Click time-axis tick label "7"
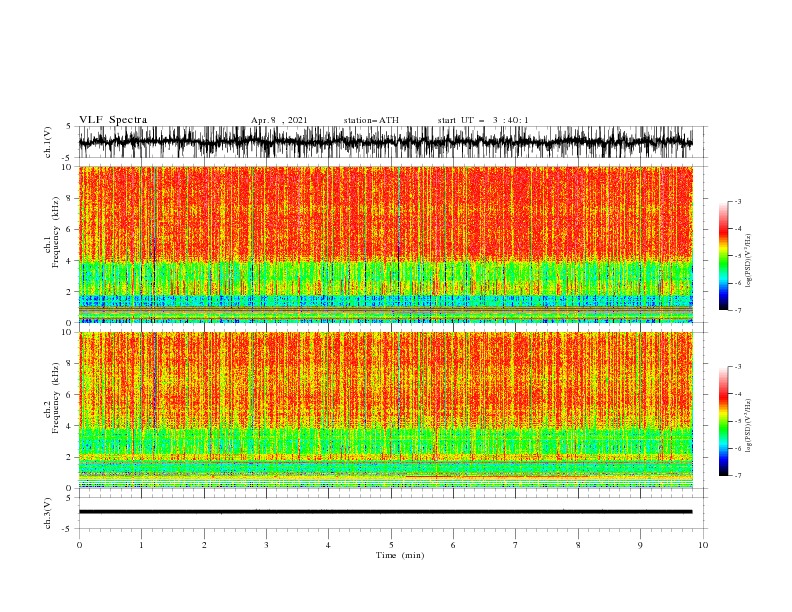 pos(516,545)
